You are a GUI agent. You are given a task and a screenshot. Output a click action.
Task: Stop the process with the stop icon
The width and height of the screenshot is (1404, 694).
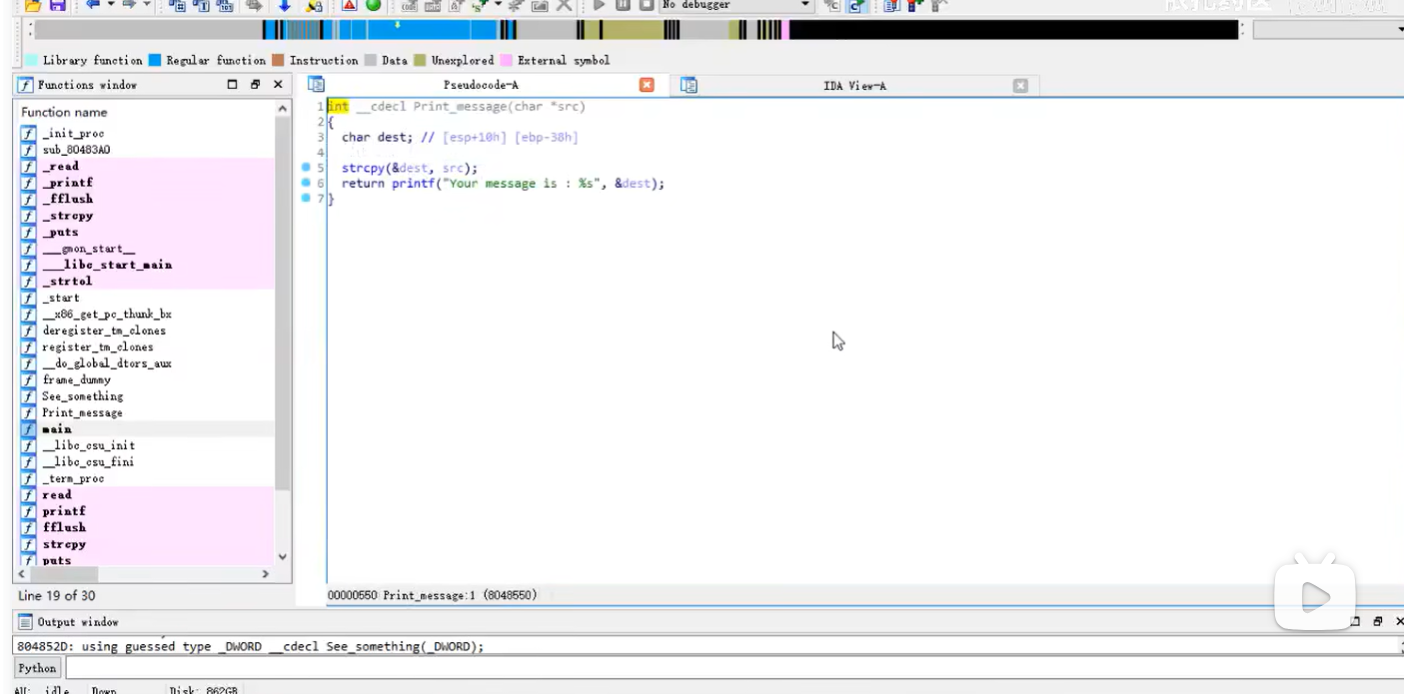[x=646, y=5]
